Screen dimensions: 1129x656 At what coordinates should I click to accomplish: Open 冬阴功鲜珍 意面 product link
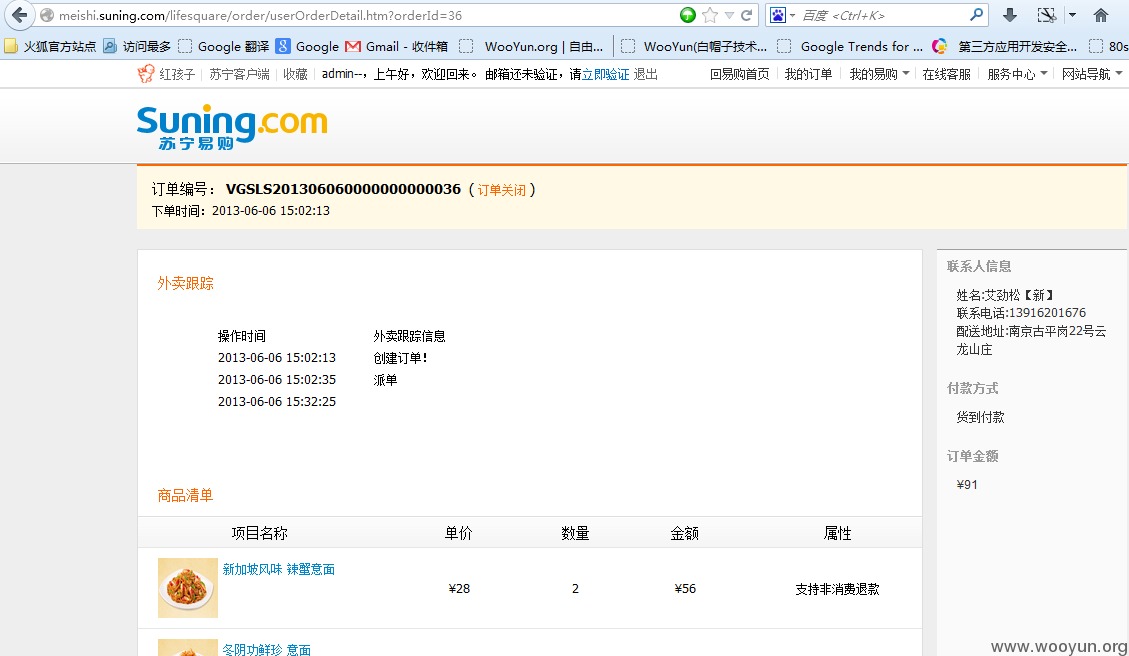pyautogui.click(x=266, y=650)
